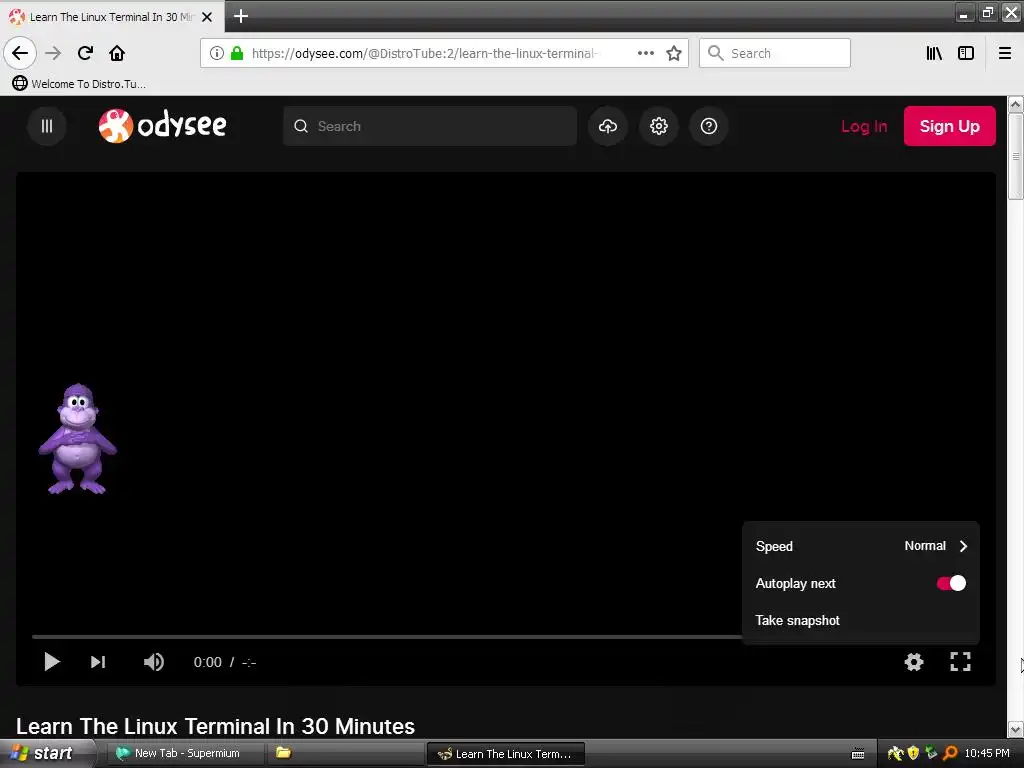This screenshot has height=768, width=1024.
Task: Reload the current page
Action: (x=85, y=53)
